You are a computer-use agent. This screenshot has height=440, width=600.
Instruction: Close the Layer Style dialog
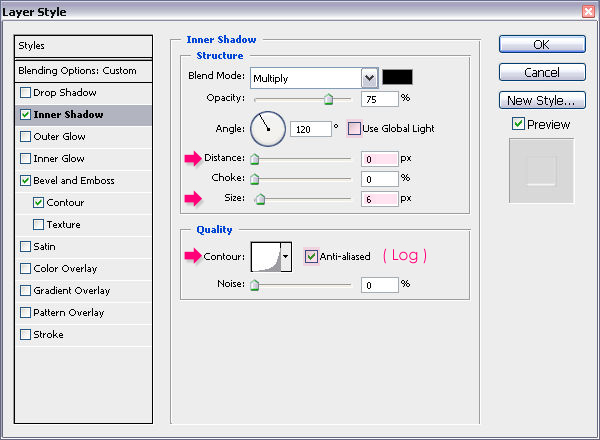tap(586, 10)
